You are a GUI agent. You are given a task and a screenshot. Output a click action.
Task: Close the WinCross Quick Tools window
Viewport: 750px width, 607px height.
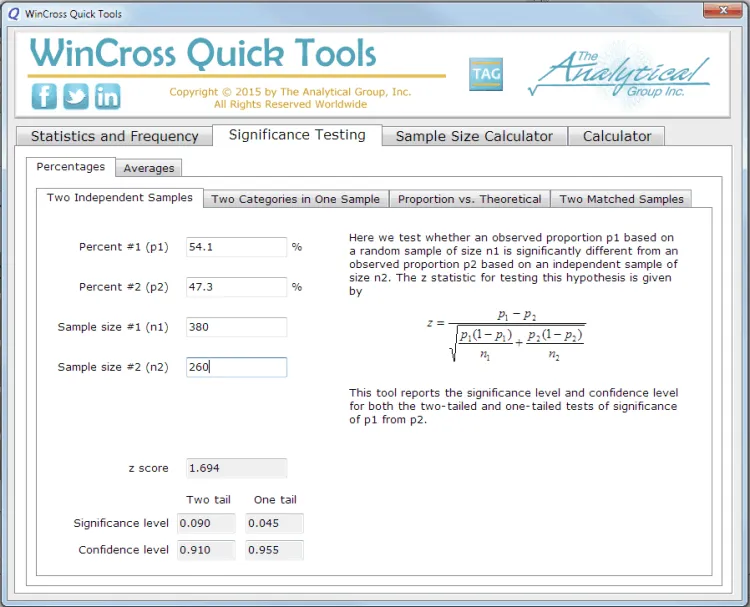pos(723,10)
